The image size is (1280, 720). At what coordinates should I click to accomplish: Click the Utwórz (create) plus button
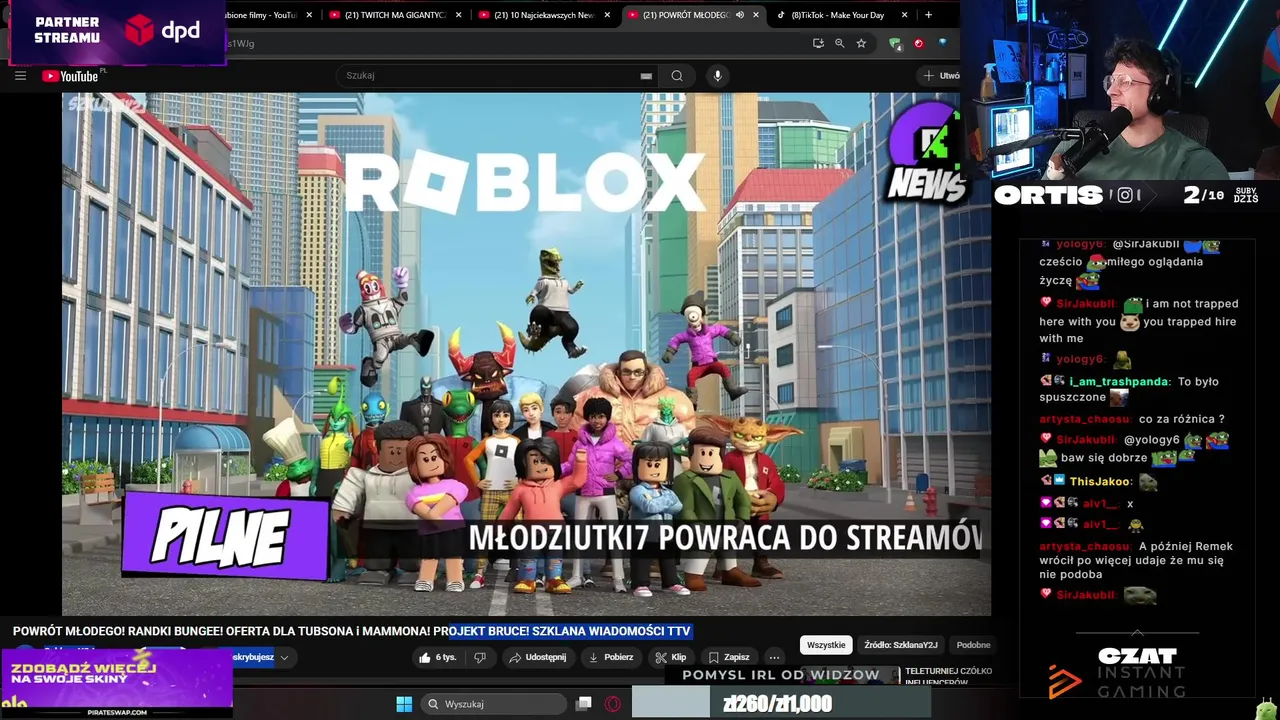pyautogui.click(x=940, y=76)
